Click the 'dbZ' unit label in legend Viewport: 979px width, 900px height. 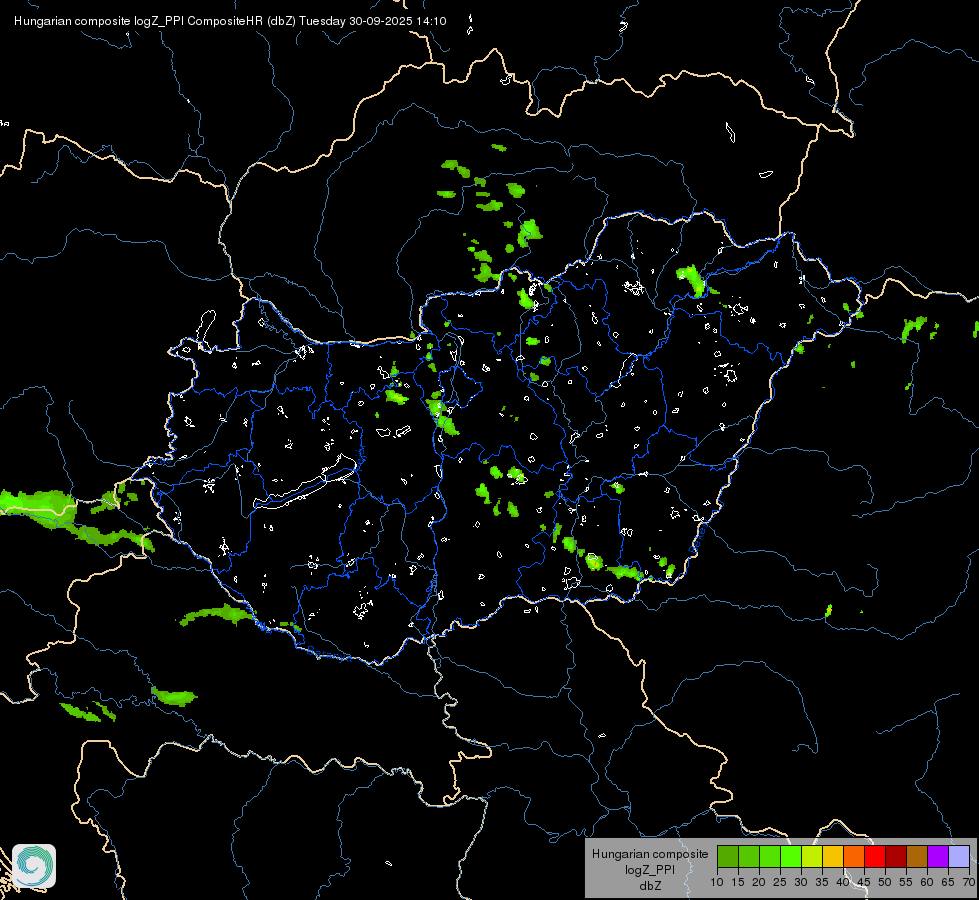tap(650, 886)
